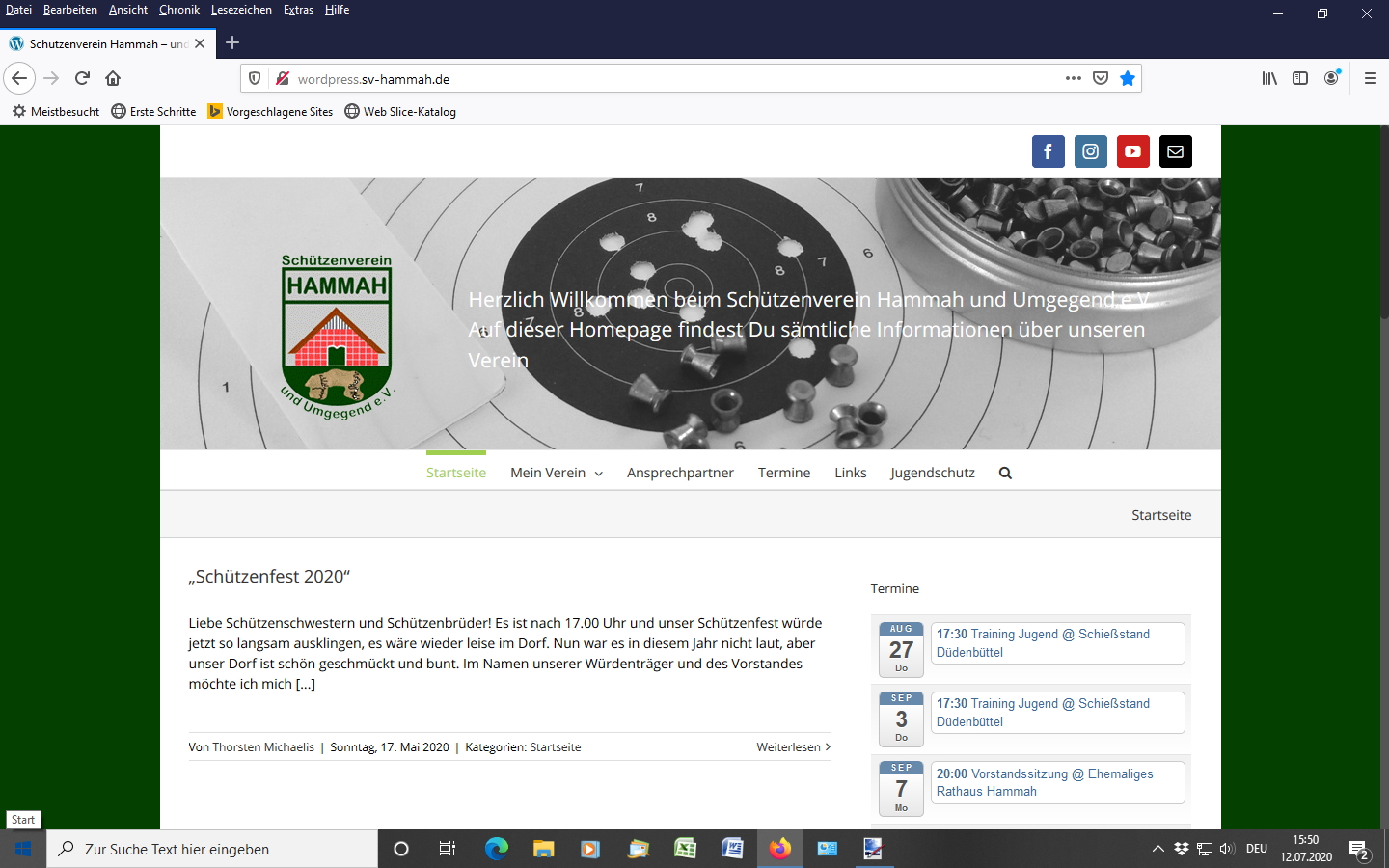Open Microsoft Word from the taskbar

(732, 849)
